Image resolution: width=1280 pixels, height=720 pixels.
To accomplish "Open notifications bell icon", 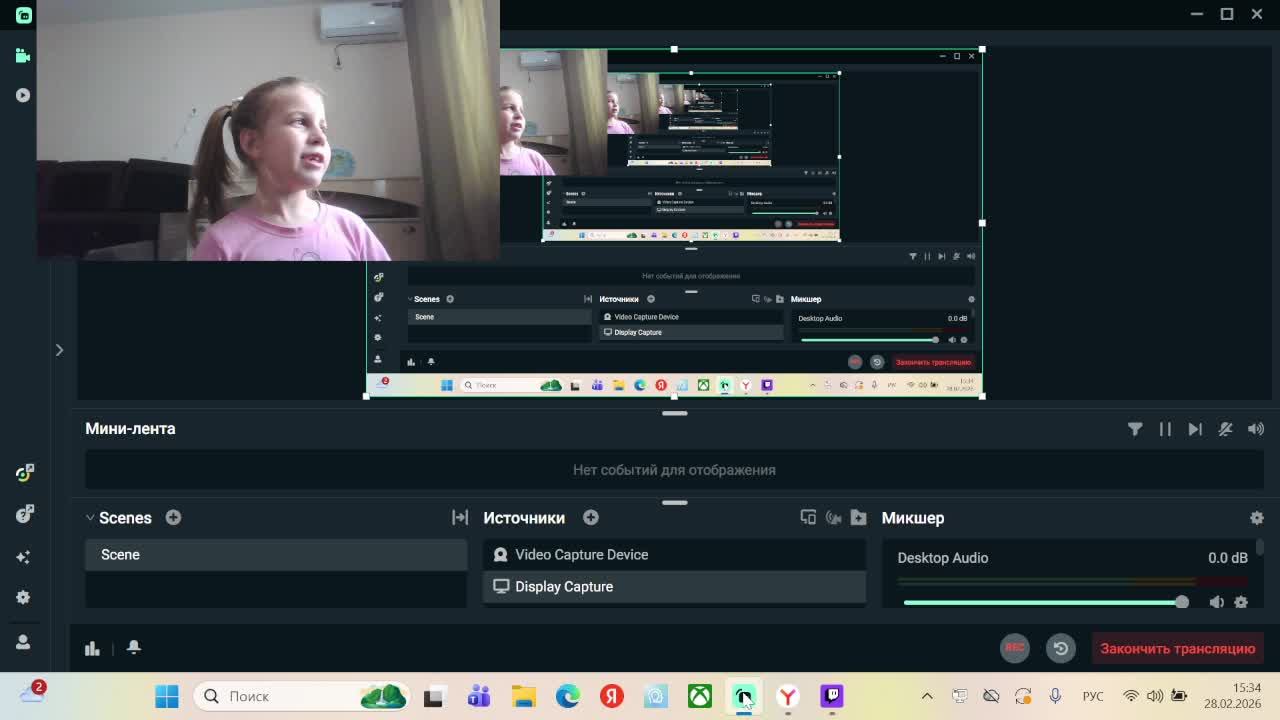I will pos(133,647).
